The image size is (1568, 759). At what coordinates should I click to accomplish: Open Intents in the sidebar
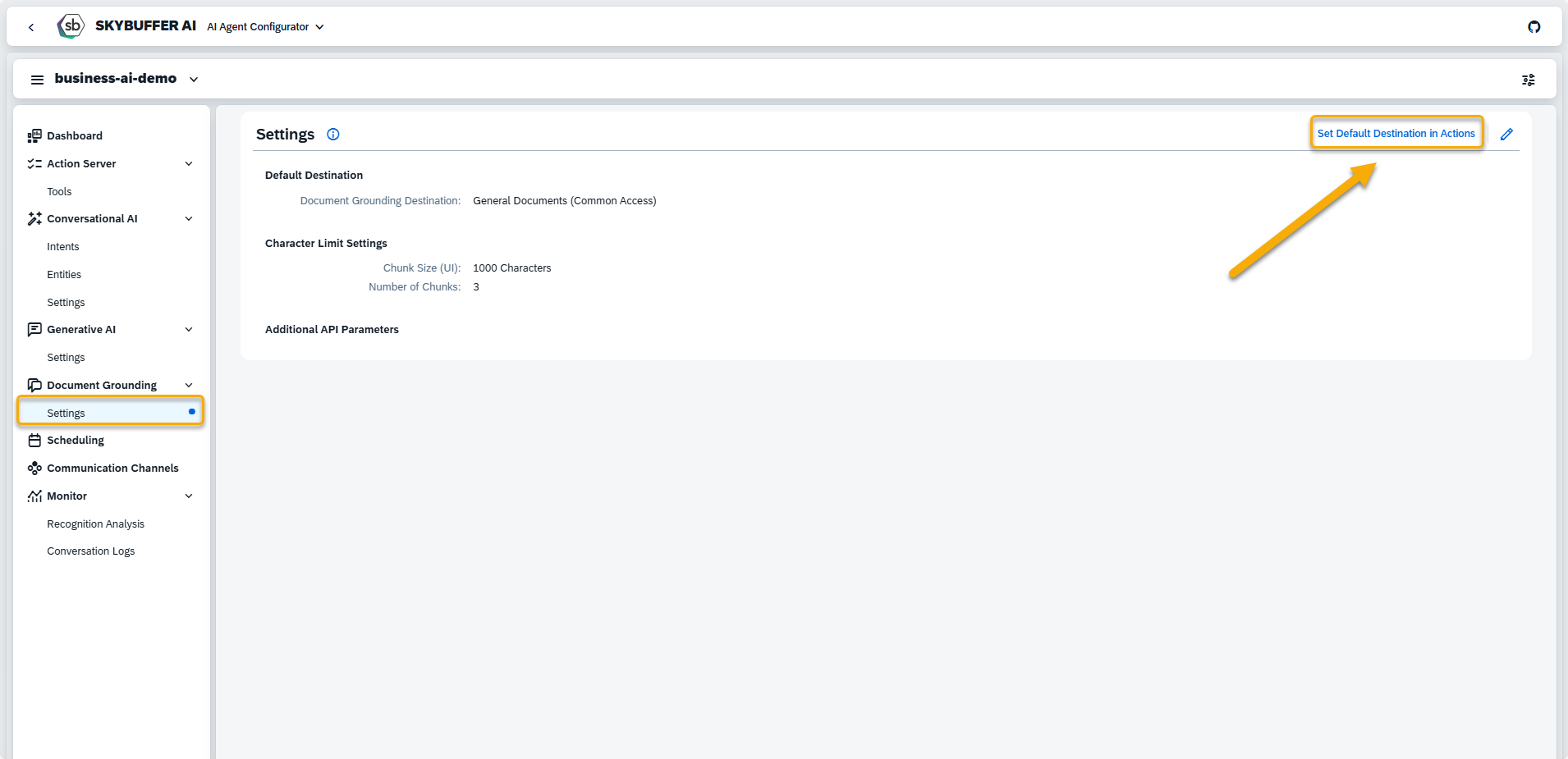pyautogui.click(x=63, y=247)
